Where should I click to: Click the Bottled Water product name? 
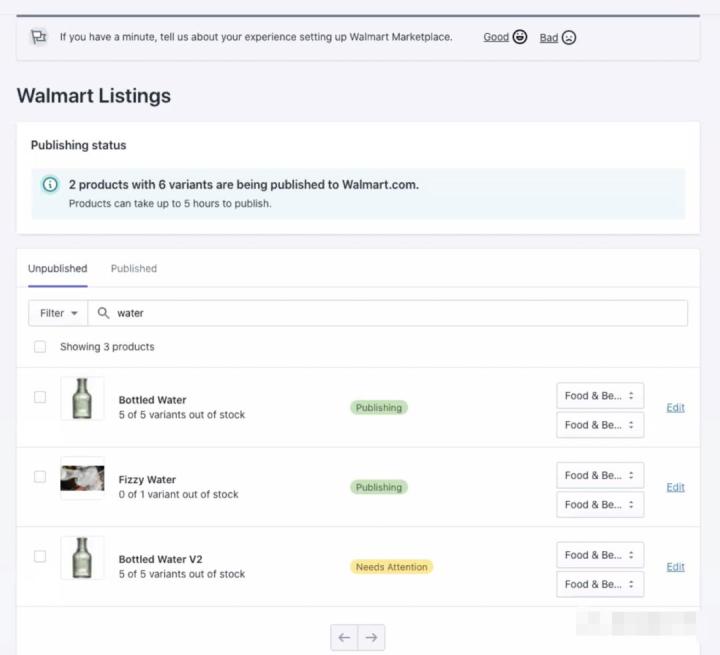coord(152,400)
